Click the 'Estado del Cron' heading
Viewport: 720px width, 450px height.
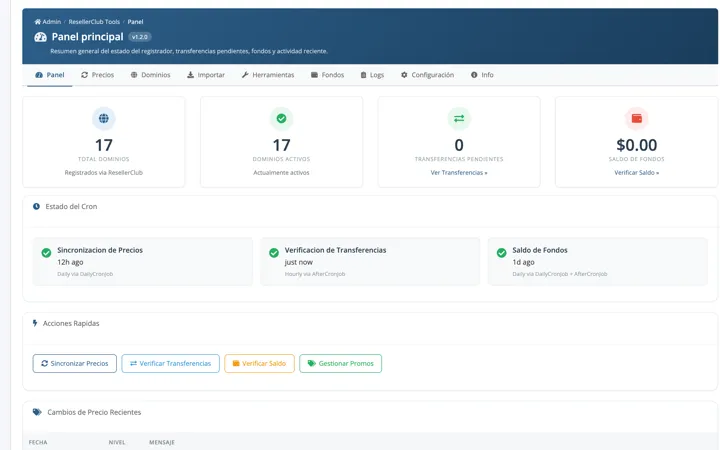point(71,207)
